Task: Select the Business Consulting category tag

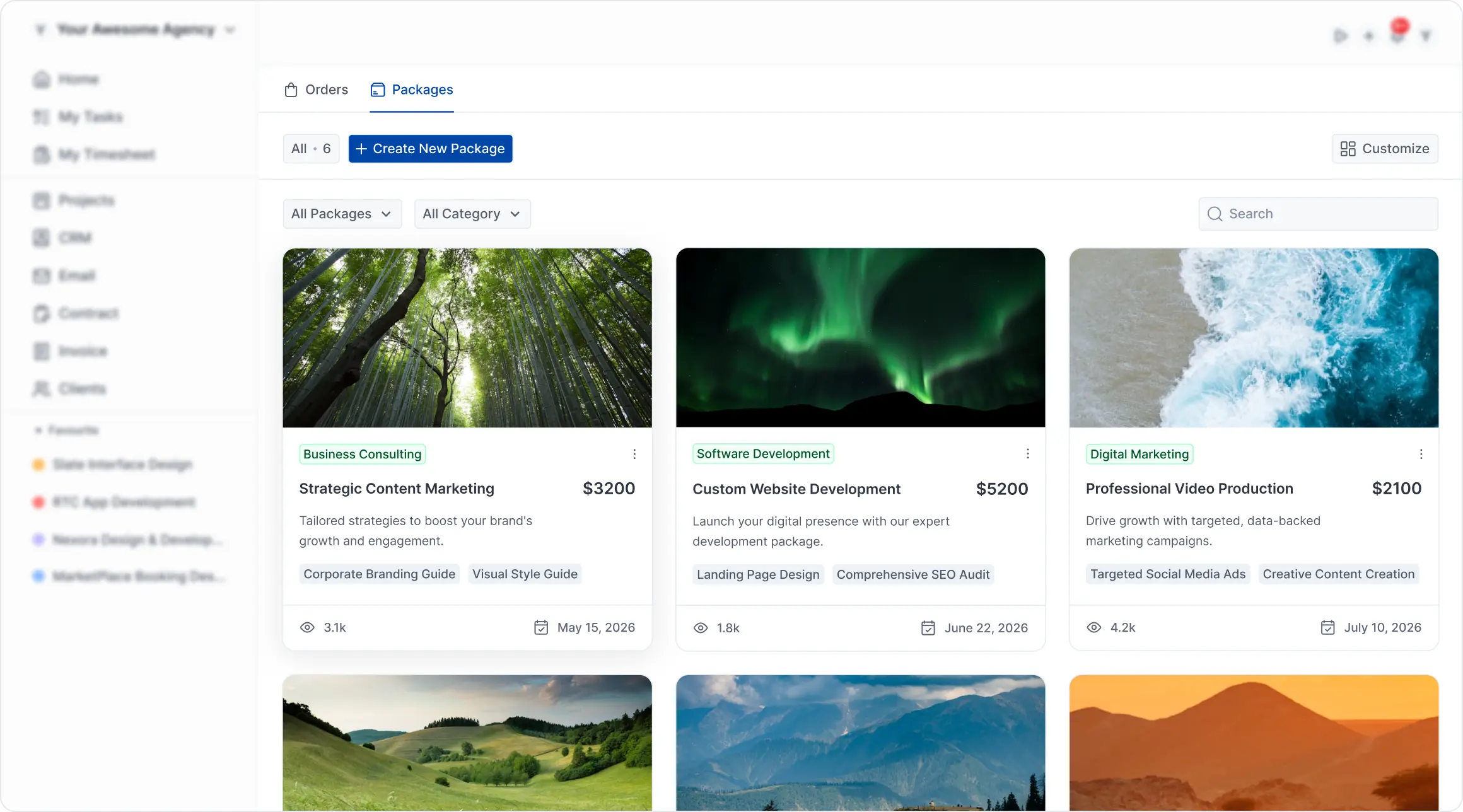Action: 363,454
